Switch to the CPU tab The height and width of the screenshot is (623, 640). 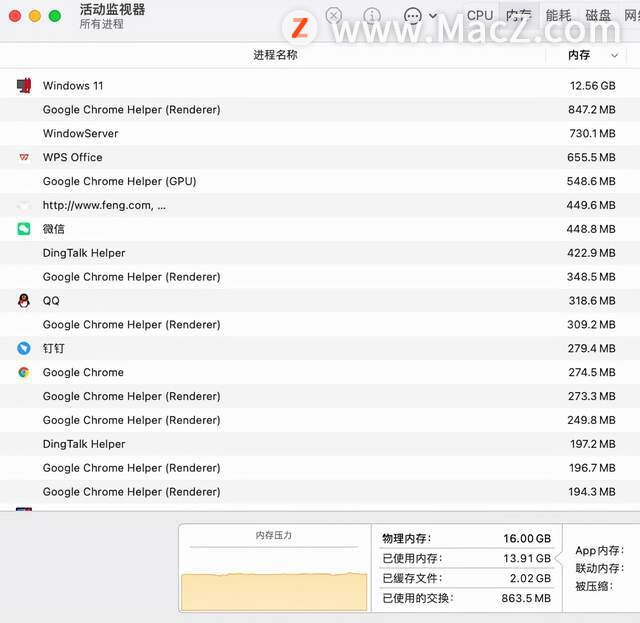point(480,16)
